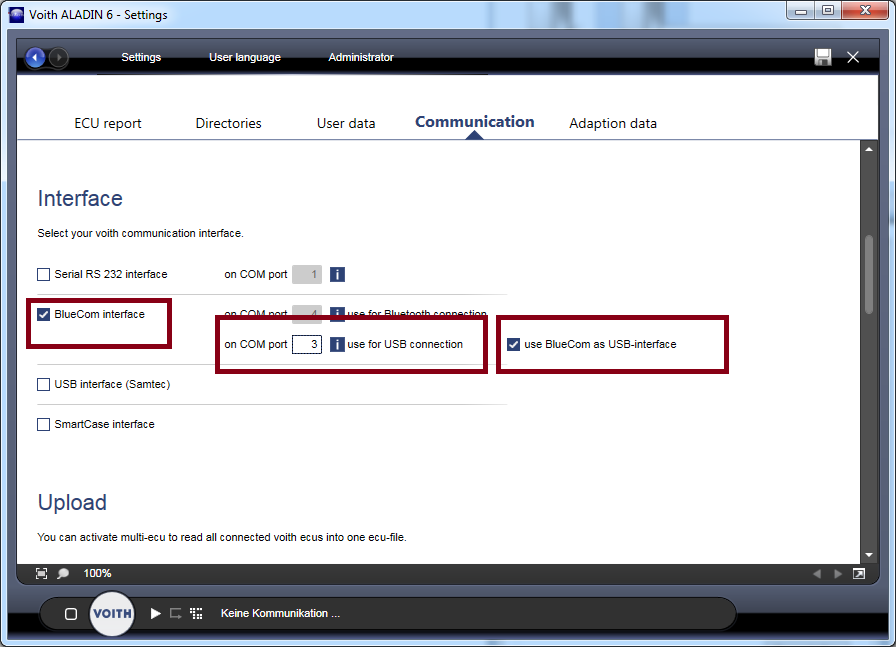Screen dimensions: 896x647
Task: Click the previous page arrow in status bar
Action: coord(817,574)
